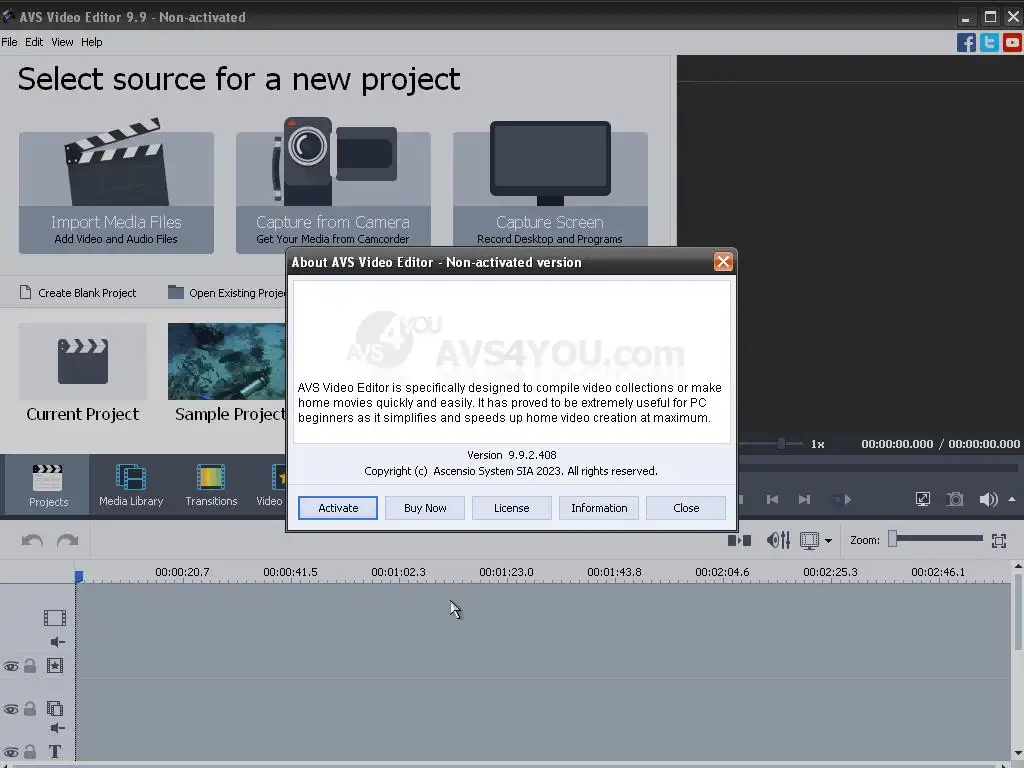1024x768 pixels.
Task: Click the previous frame playback button
Action: coord(772,500)
